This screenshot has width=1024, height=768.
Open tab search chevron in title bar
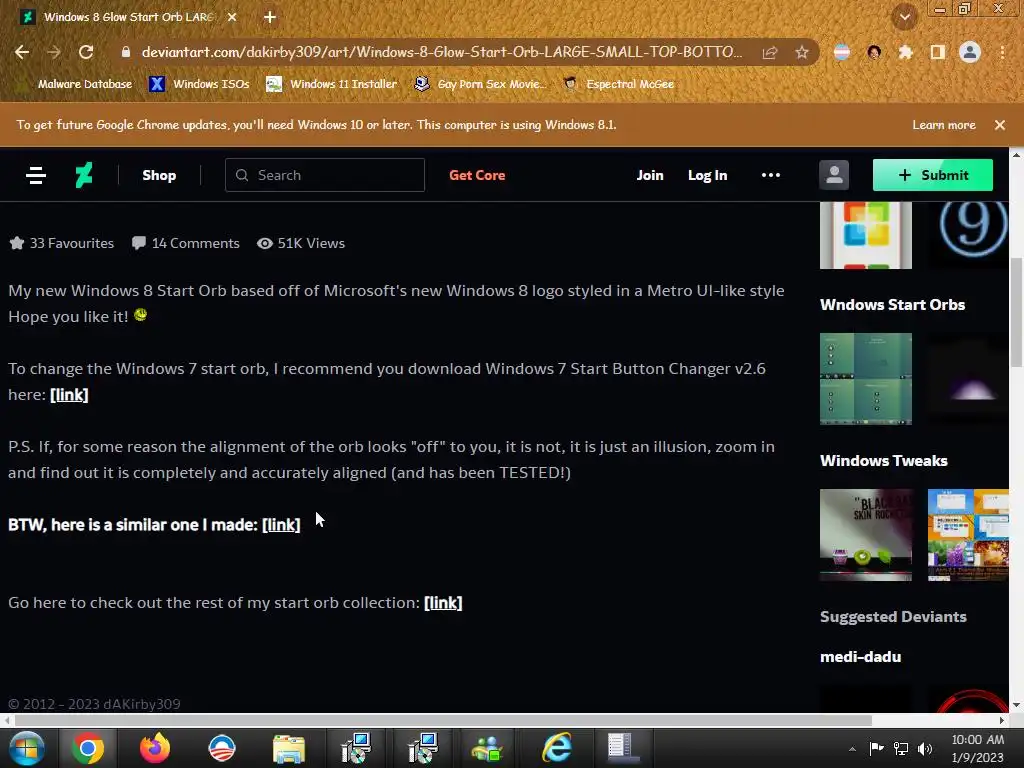904,17
